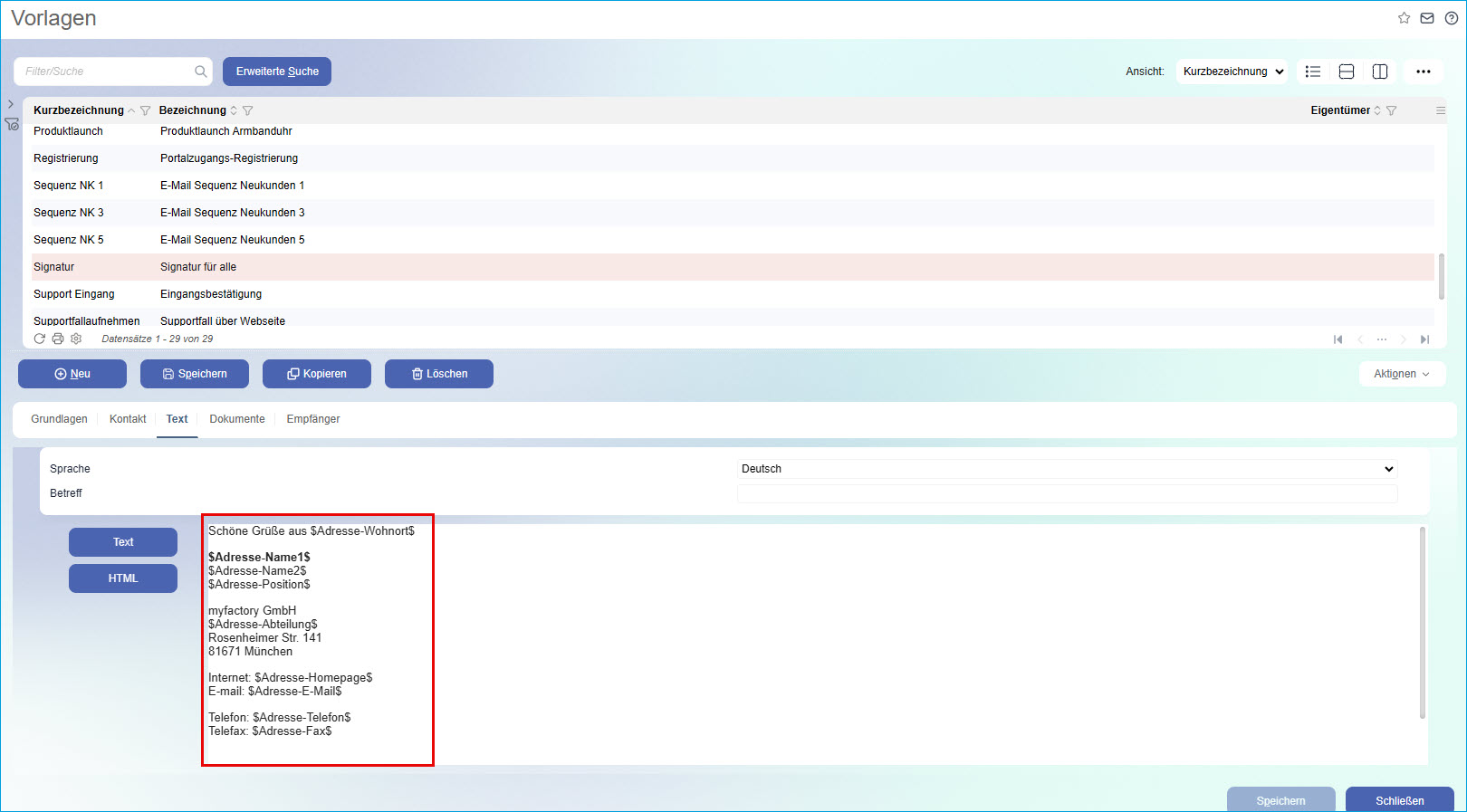
Task: Jump to first page of records
Action: (x=1338, y=339)
